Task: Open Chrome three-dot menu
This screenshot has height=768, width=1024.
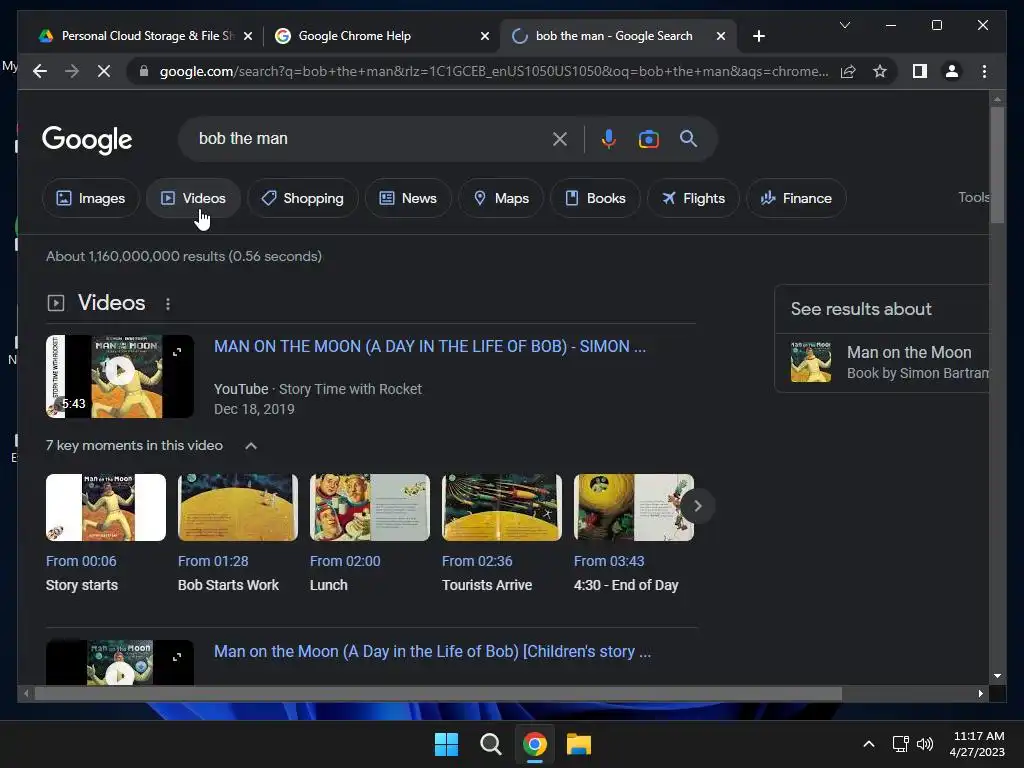Action: click(984, 71)
